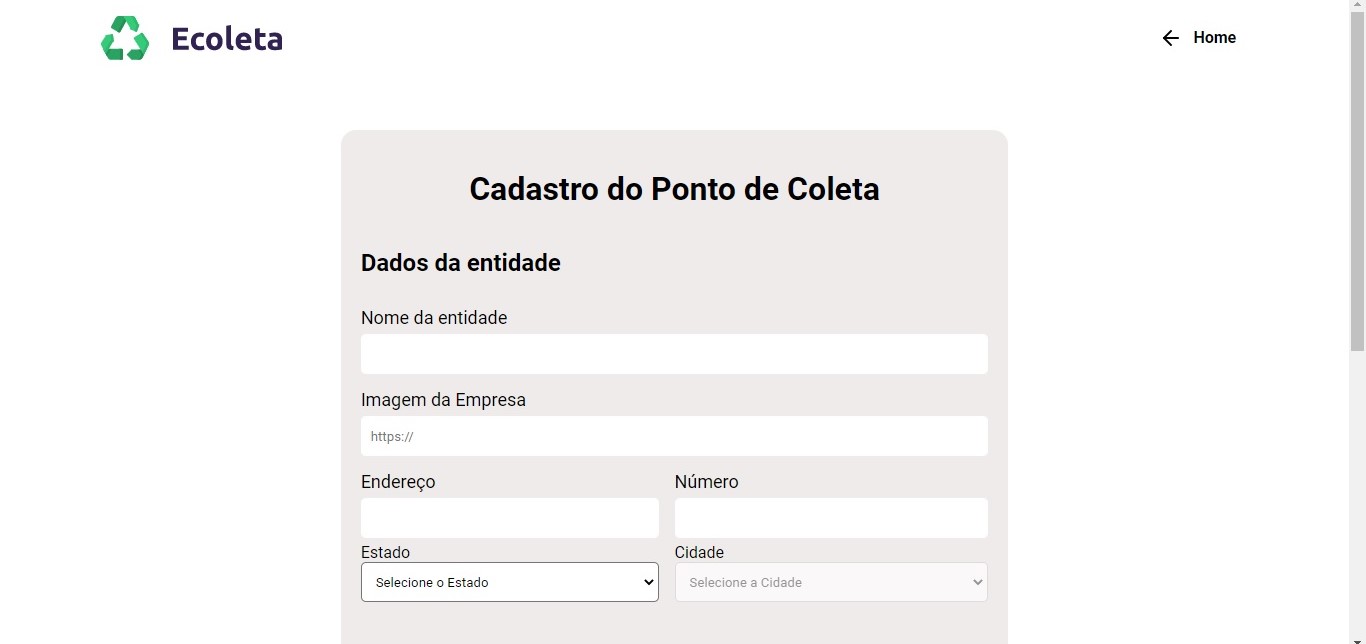This screenshot has width=1366, height=644.
Task: Open the 'Selecione a Cidade' dropdown
Action: [831, 582]
